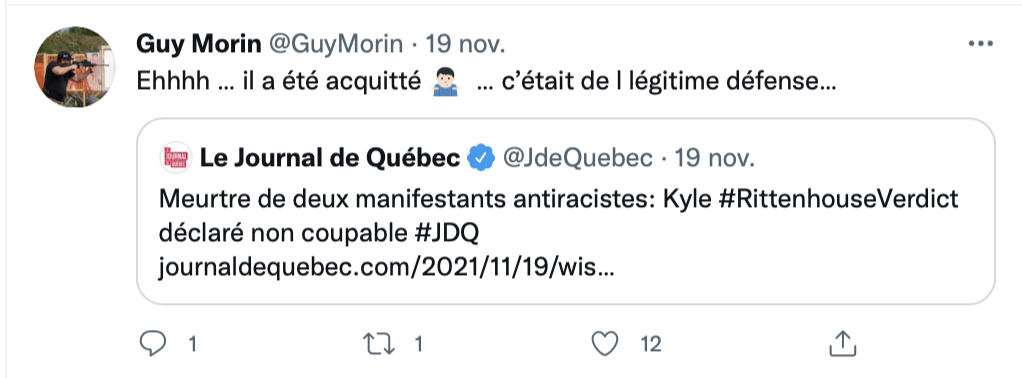
Task: Open the @JdeQuebec handle
Action: (x=577, y=158)
